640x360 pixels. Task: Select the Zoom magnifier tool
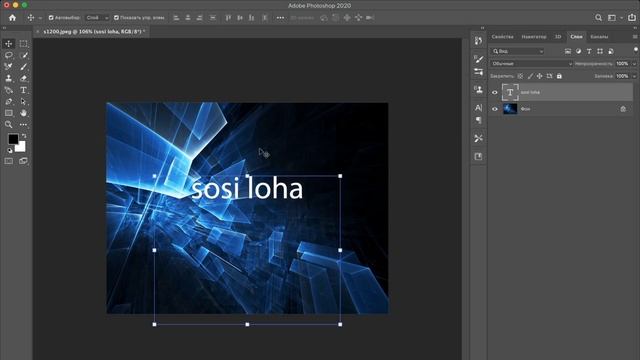click(9, 124)
